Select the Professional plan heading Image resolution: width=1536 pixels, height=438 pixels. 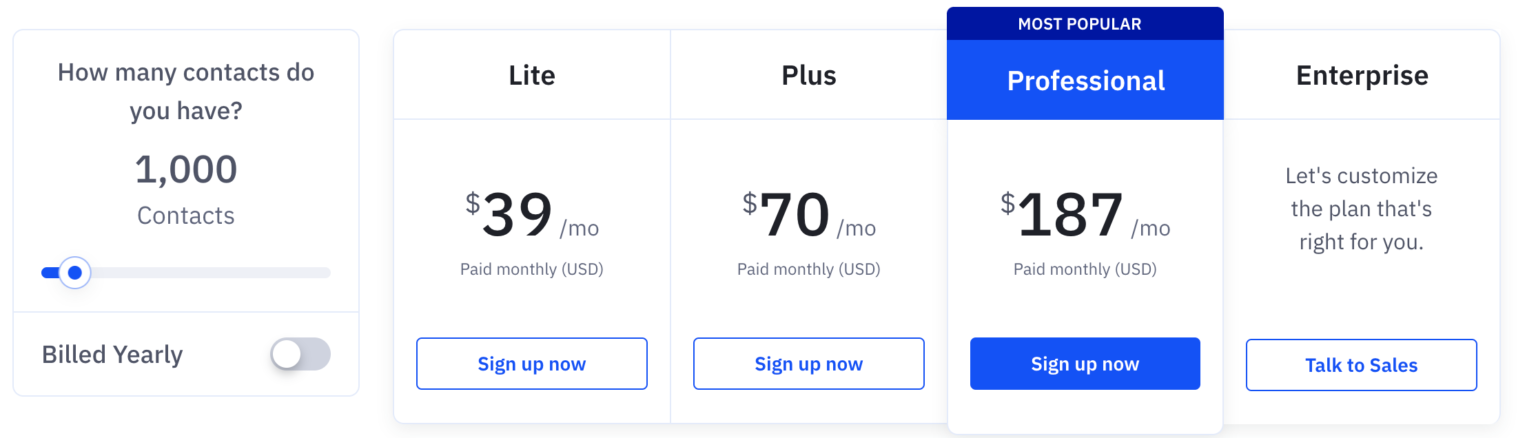click(1085, 80)
